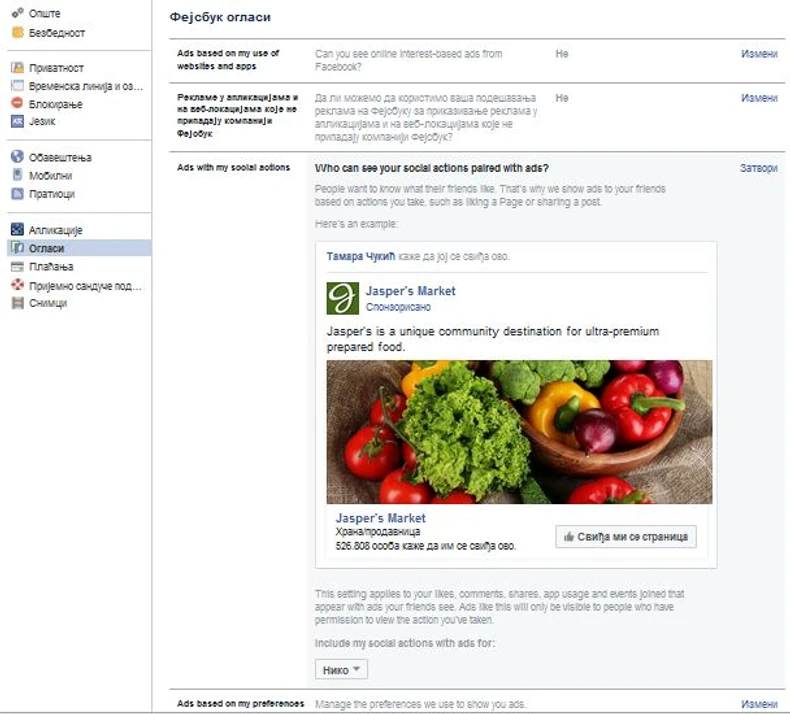This screenshot has height=714, width=790.
Task: Click the Плаћања card icon
Action: (x=18, y=266)
